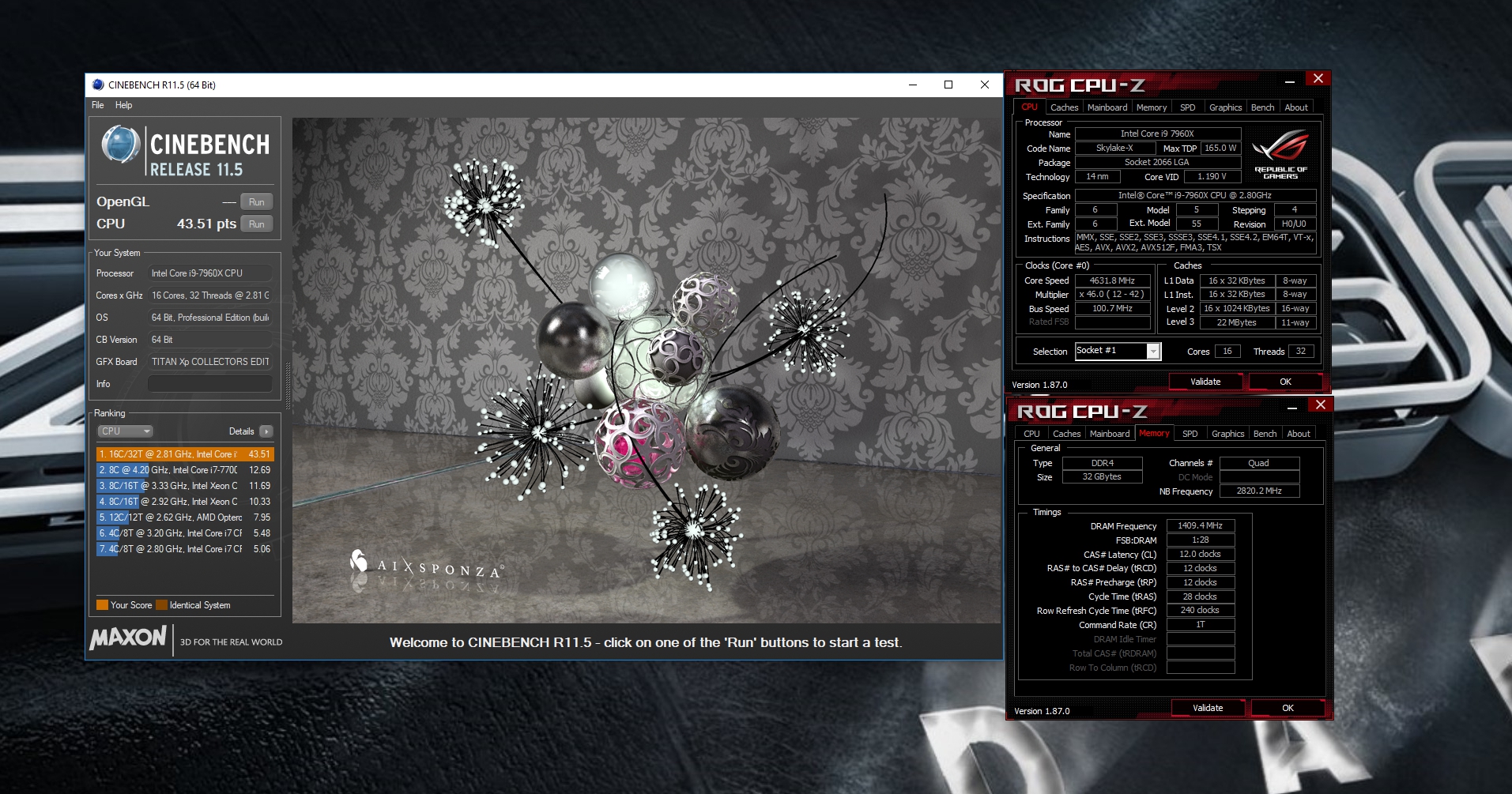Click the DRAM Frequency 1409.4 MHz value
1512x794 pixels.
click(x=1200, y=525)
